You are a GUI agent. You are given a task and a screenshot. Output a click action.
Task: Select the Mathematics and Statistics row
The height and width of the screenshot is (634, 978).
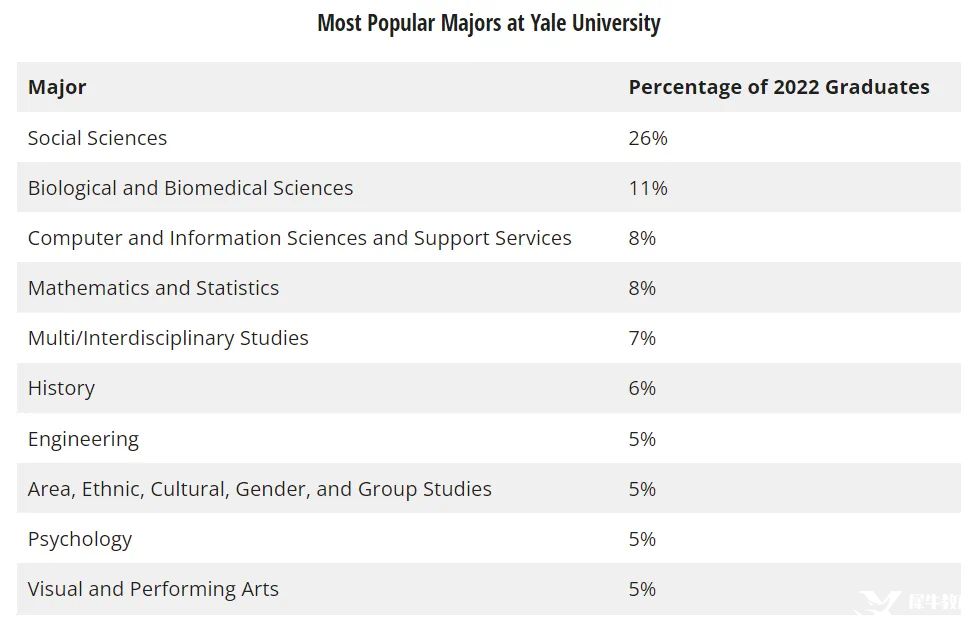pyautogui.click(x=153, y=288)
